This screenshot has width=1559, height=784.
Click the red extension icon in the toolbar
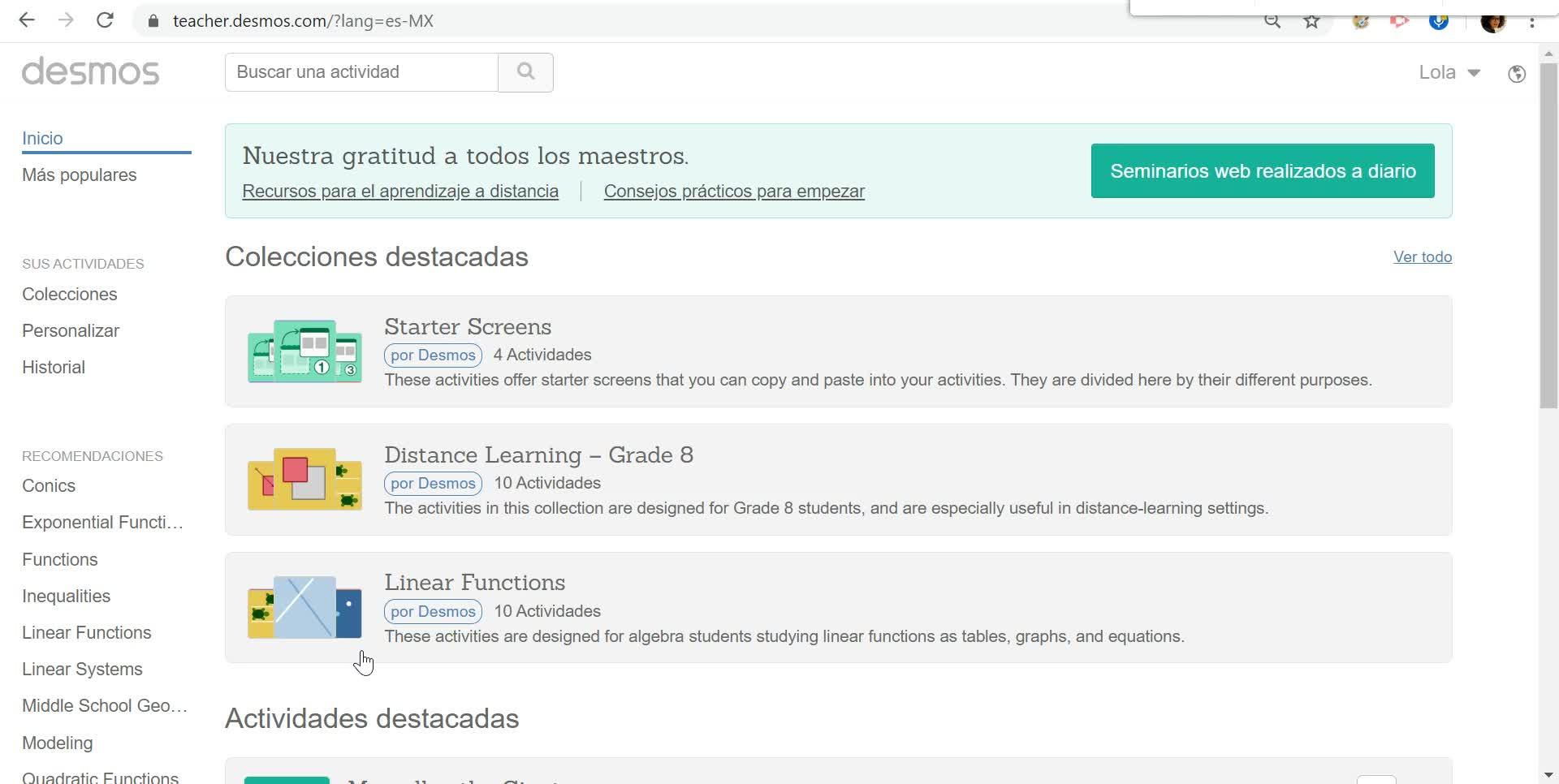(x=1399, y=22)
